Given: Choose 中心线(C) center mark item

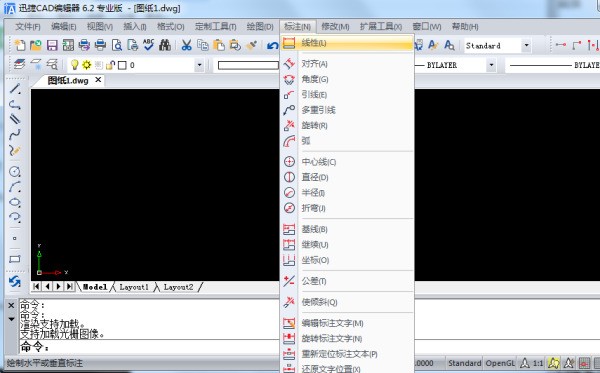Looking at the screenshot, I should click(x=347, y=162).
